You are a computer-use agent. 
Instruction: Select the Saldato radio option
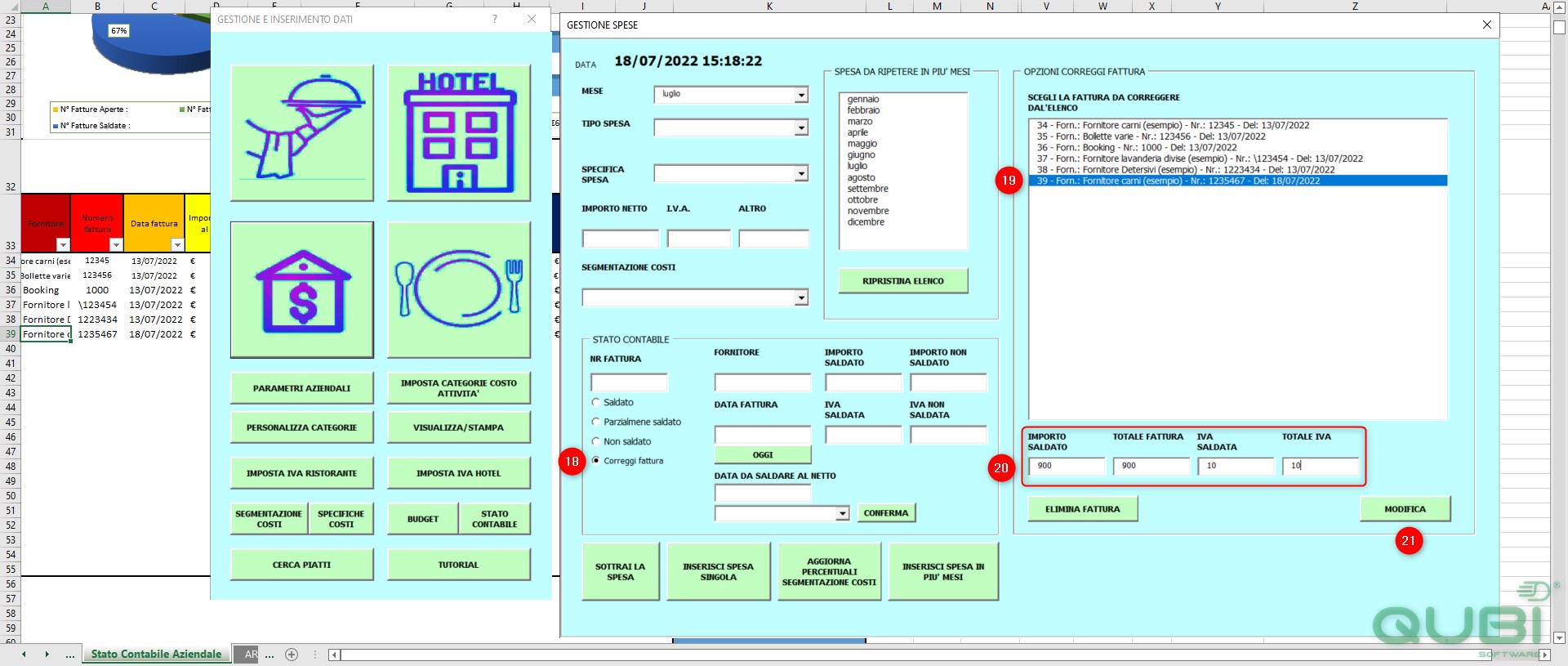click(x=596, y=402)
